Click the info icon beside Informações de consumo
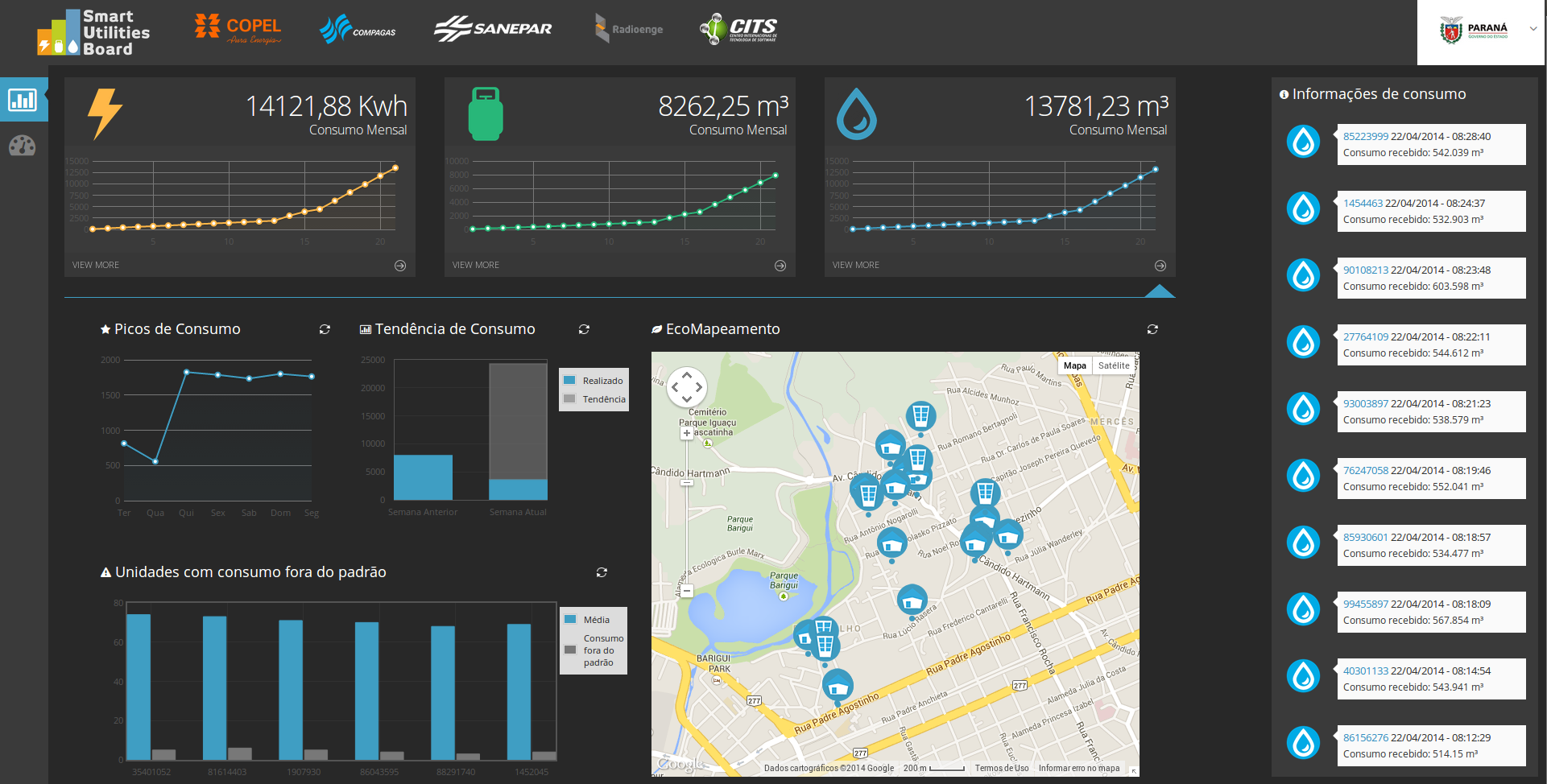 pos(1284,95)
